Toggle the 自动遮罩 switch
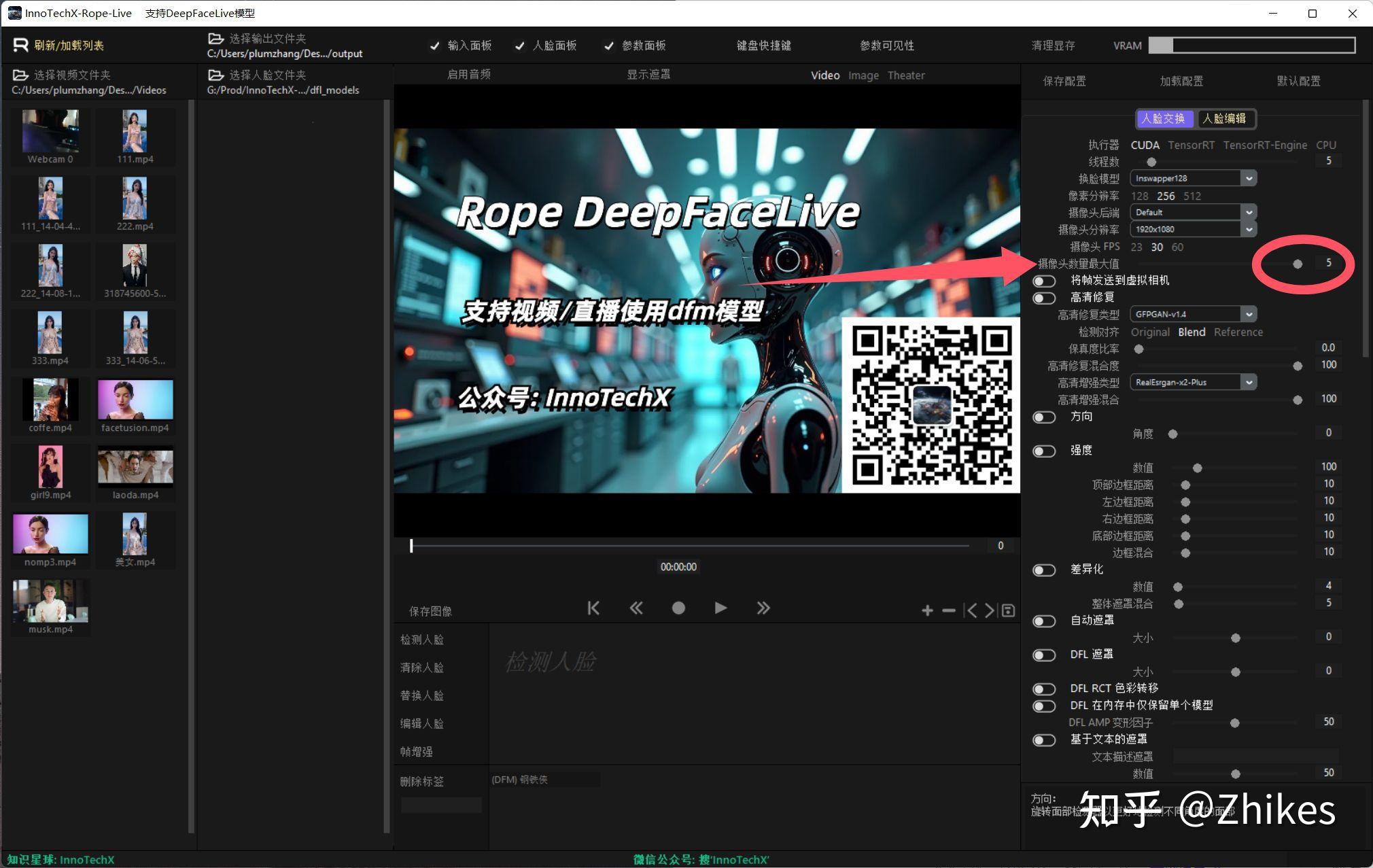The image size is (1373, 868). click(x=1044, y=621)
